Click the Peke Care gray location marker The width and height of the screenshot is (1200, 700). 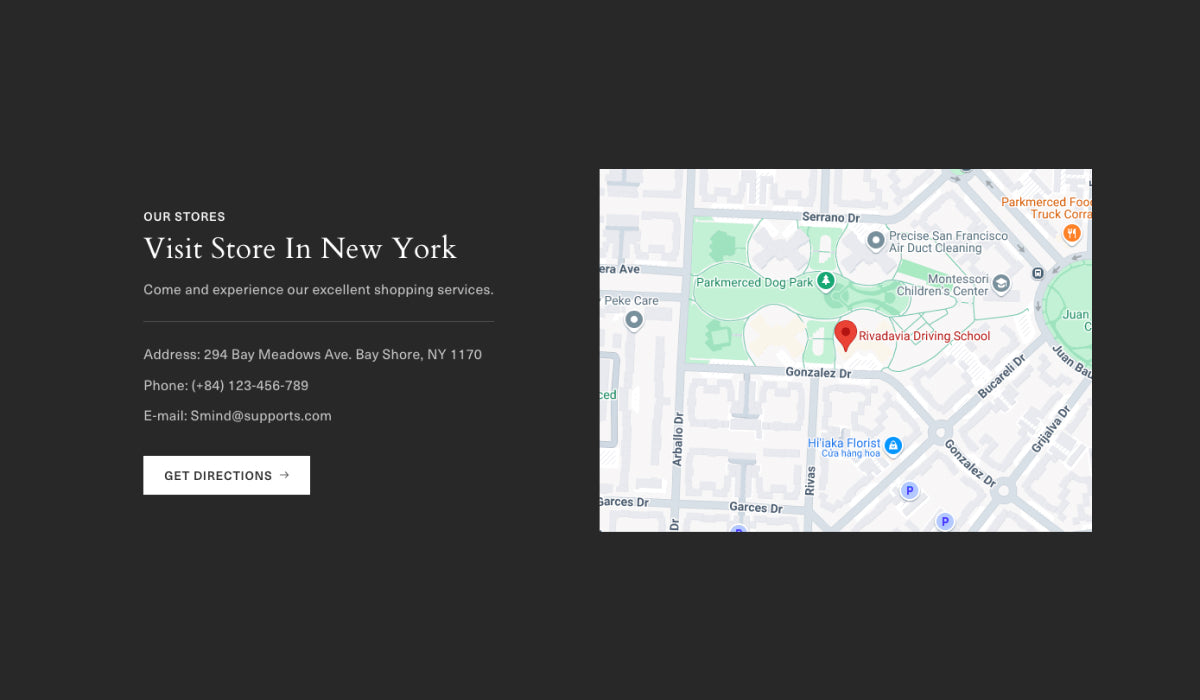(x=633, y=319)
